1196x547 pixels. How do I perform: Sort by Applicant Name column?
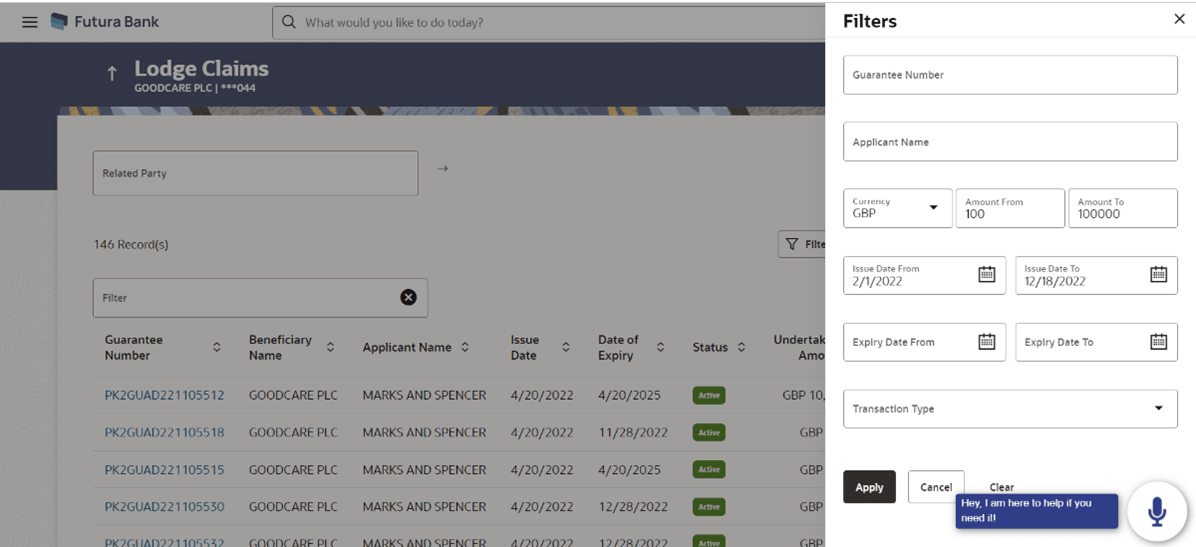tap(465, 347)
